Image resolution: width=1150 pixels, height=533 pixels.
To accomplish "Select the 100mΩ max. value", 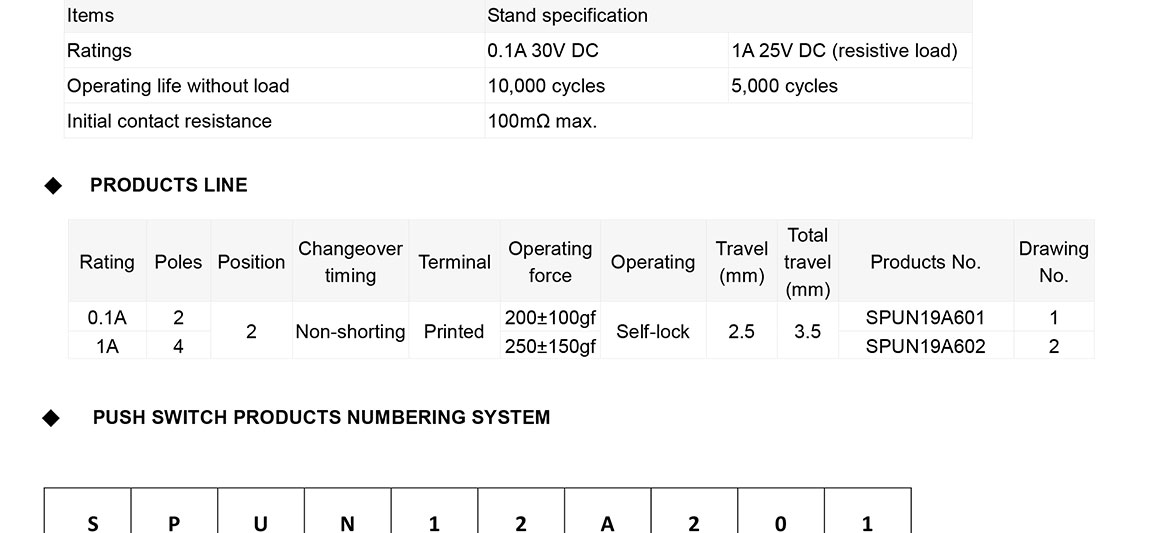I will [x=542, y=121].
